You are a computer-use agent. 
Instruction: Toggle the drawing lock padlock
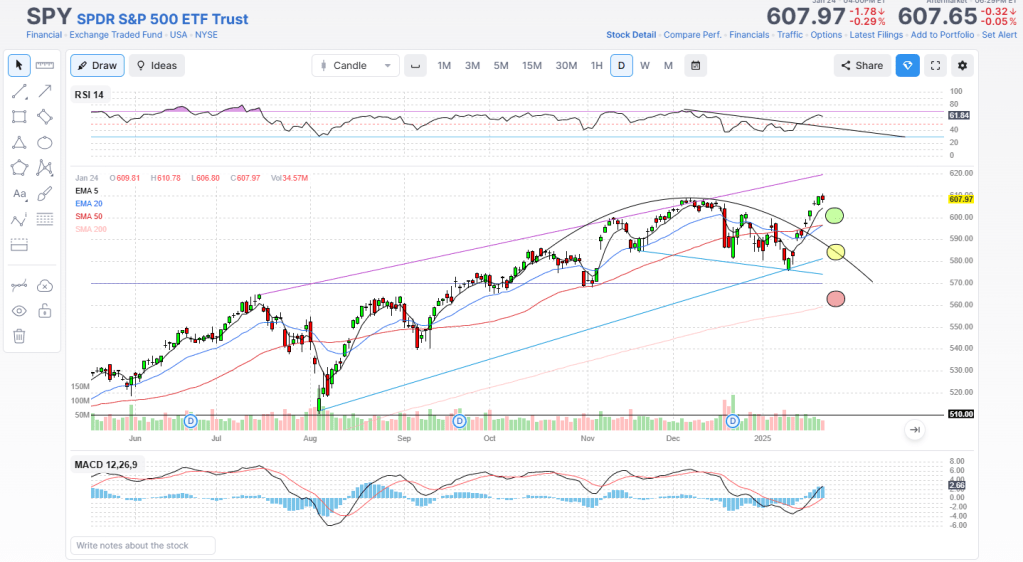(x=45, y=311)
